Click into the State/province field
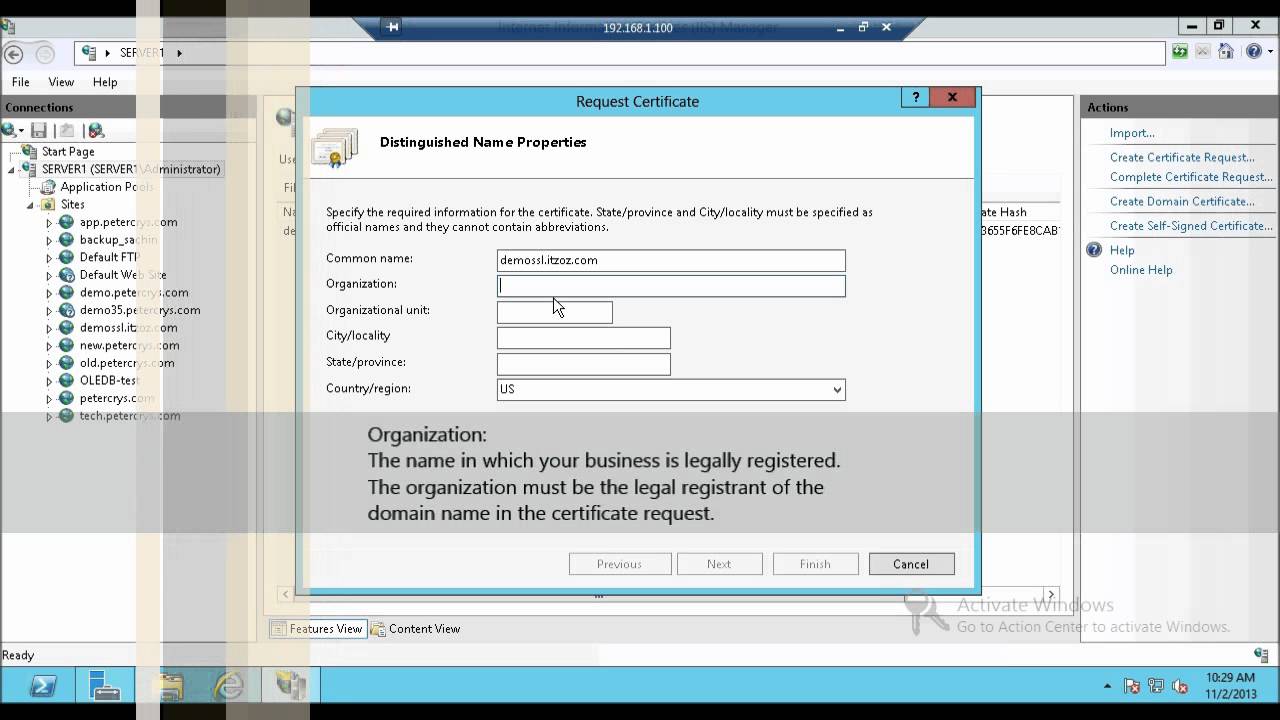This screenshot has width=1280, height=720. [x=584, y=364]
